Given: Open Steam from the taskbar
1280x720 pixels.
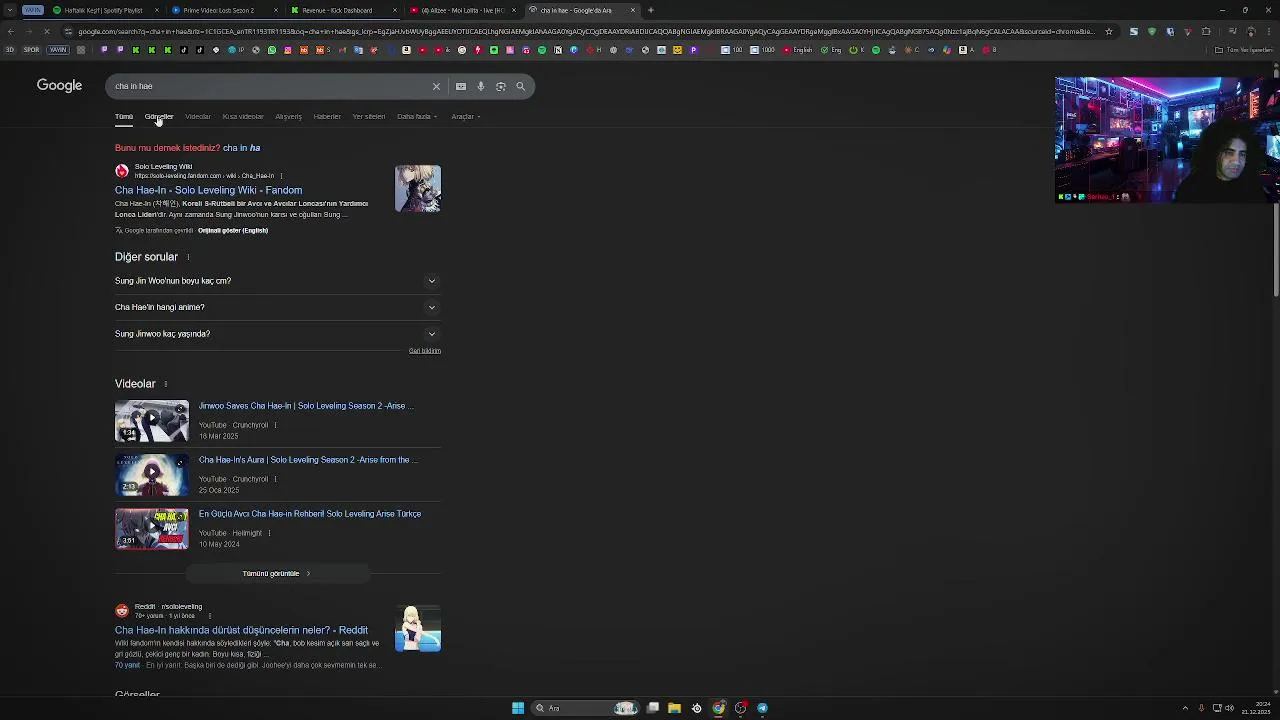Looking at the screenshot, I should point(696,708).
